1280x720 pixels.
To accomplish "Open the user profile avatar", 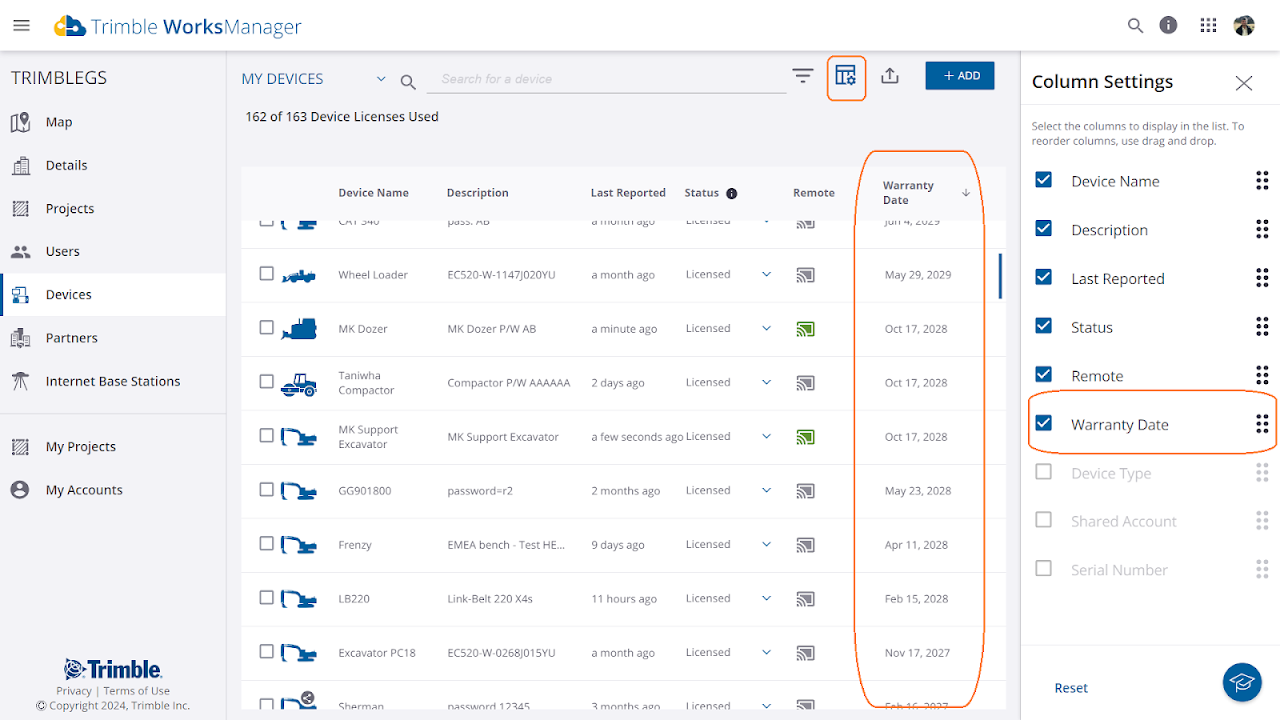I will pos(1244,26).
